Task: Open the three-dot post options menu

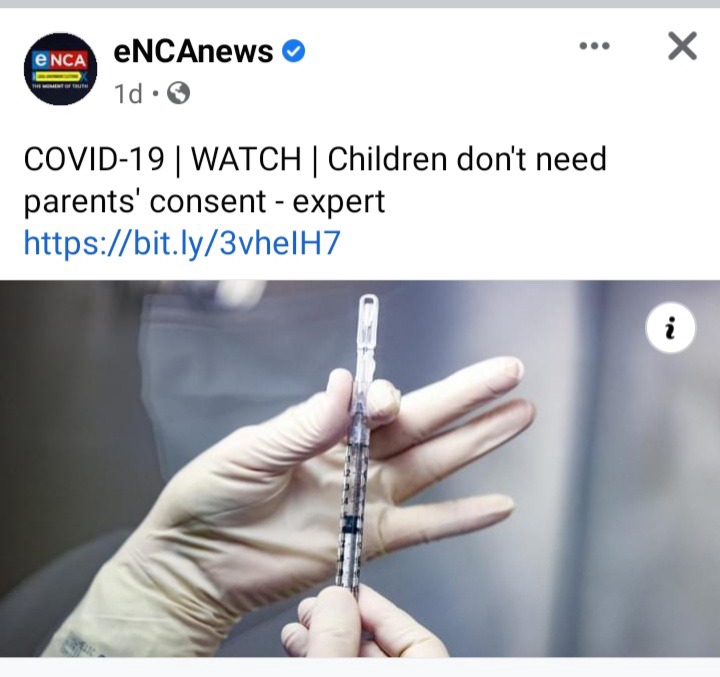Action: 595,45
